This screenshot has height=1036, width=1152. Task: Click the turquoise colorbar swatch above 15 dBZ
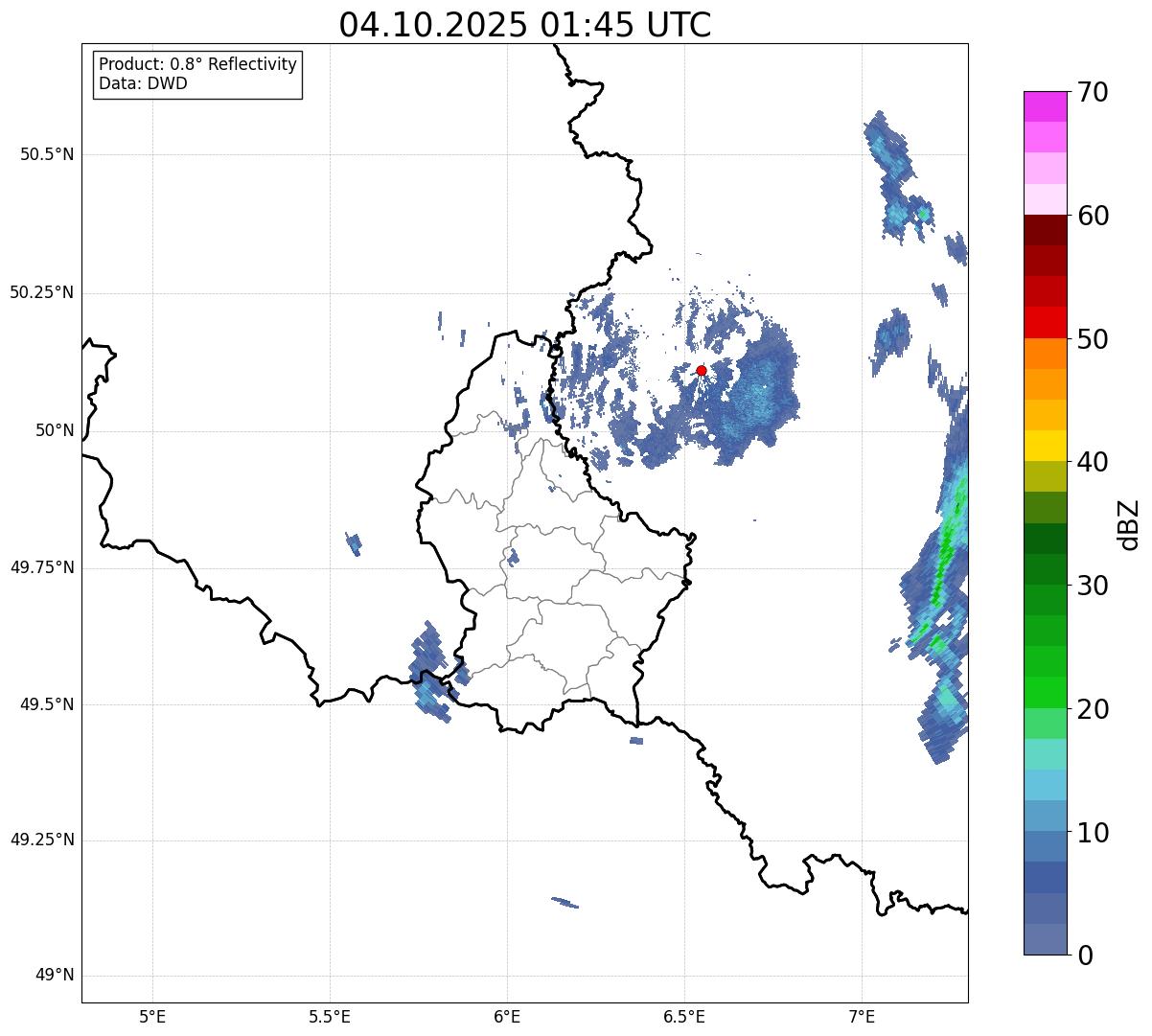coord(1045,754)
